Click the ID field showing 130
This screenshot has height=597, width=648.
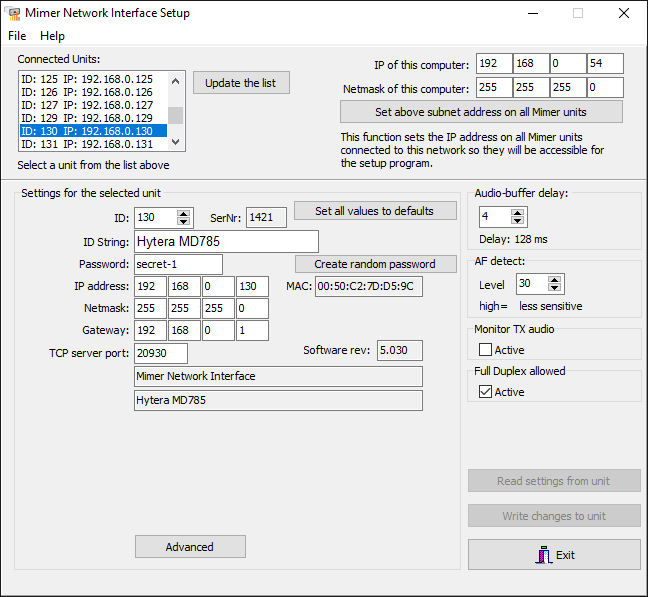(x=155, y=217)
